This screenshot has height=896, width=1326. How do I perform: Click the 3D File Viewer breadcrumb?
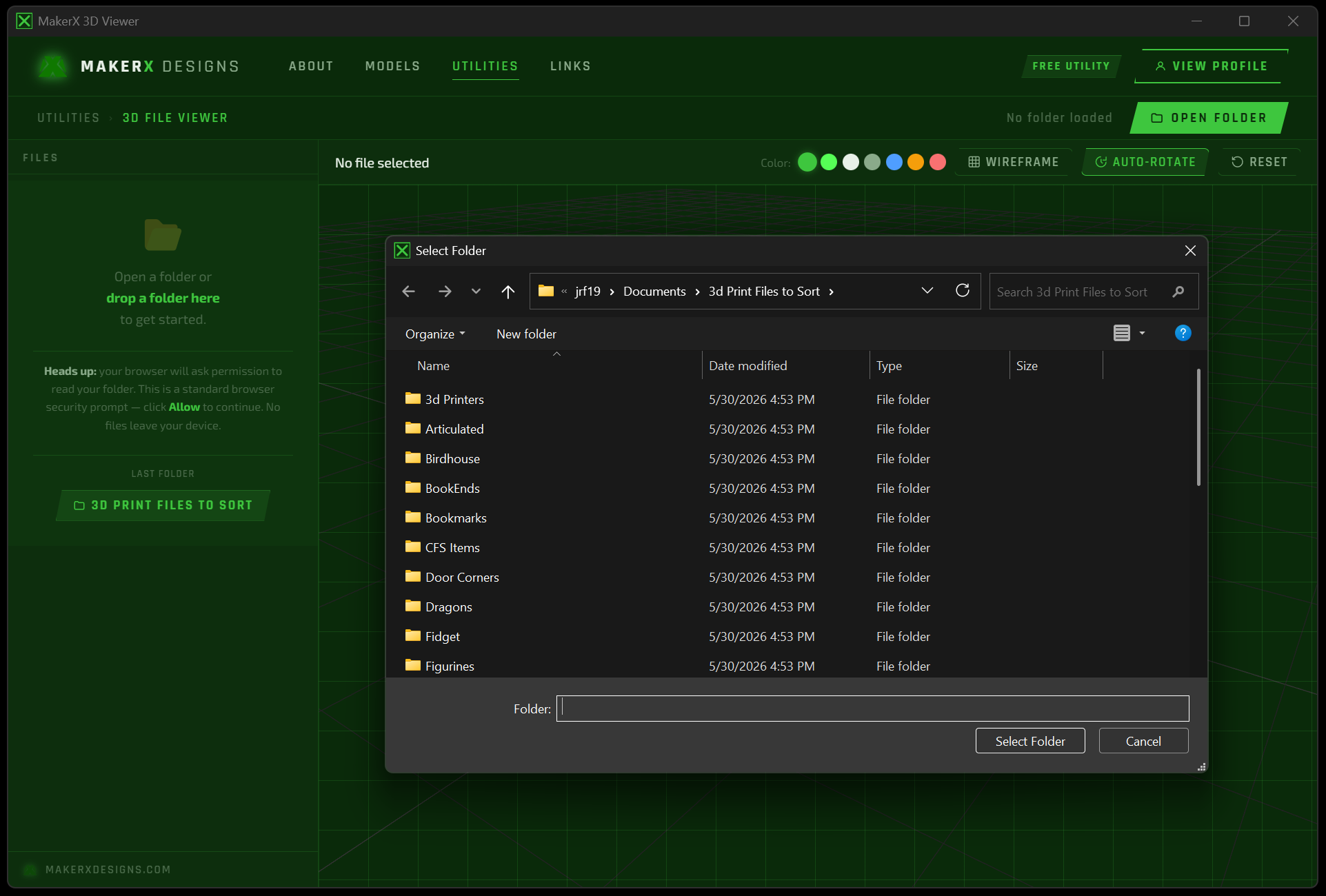(x=175, y=118)
